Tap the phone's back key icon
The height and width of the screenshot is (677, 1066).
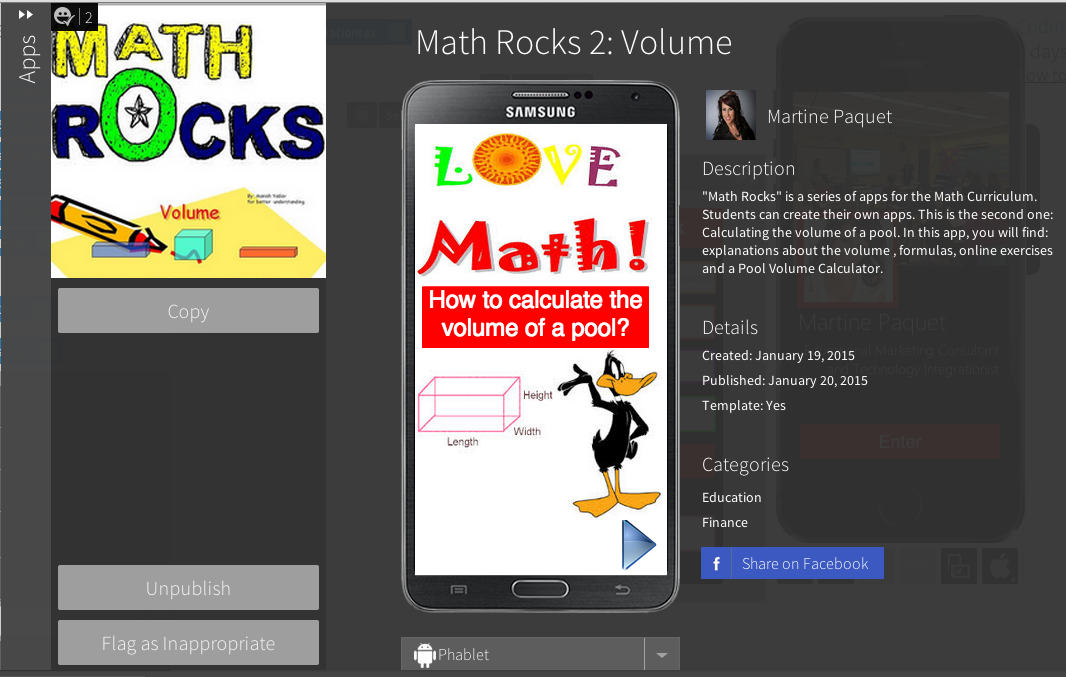[622, 589]
